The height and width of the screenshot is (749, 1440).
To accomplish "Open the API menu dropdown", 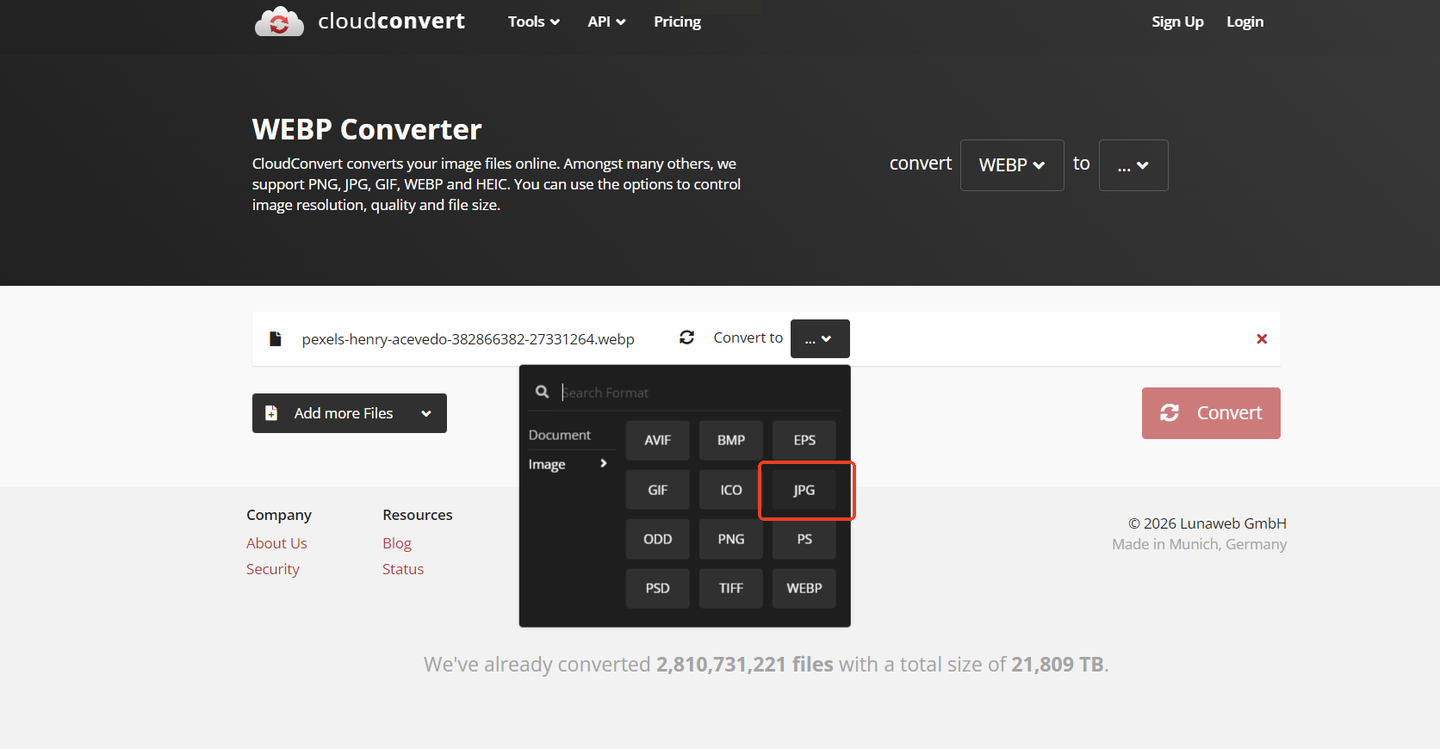I will click(606, 22).
